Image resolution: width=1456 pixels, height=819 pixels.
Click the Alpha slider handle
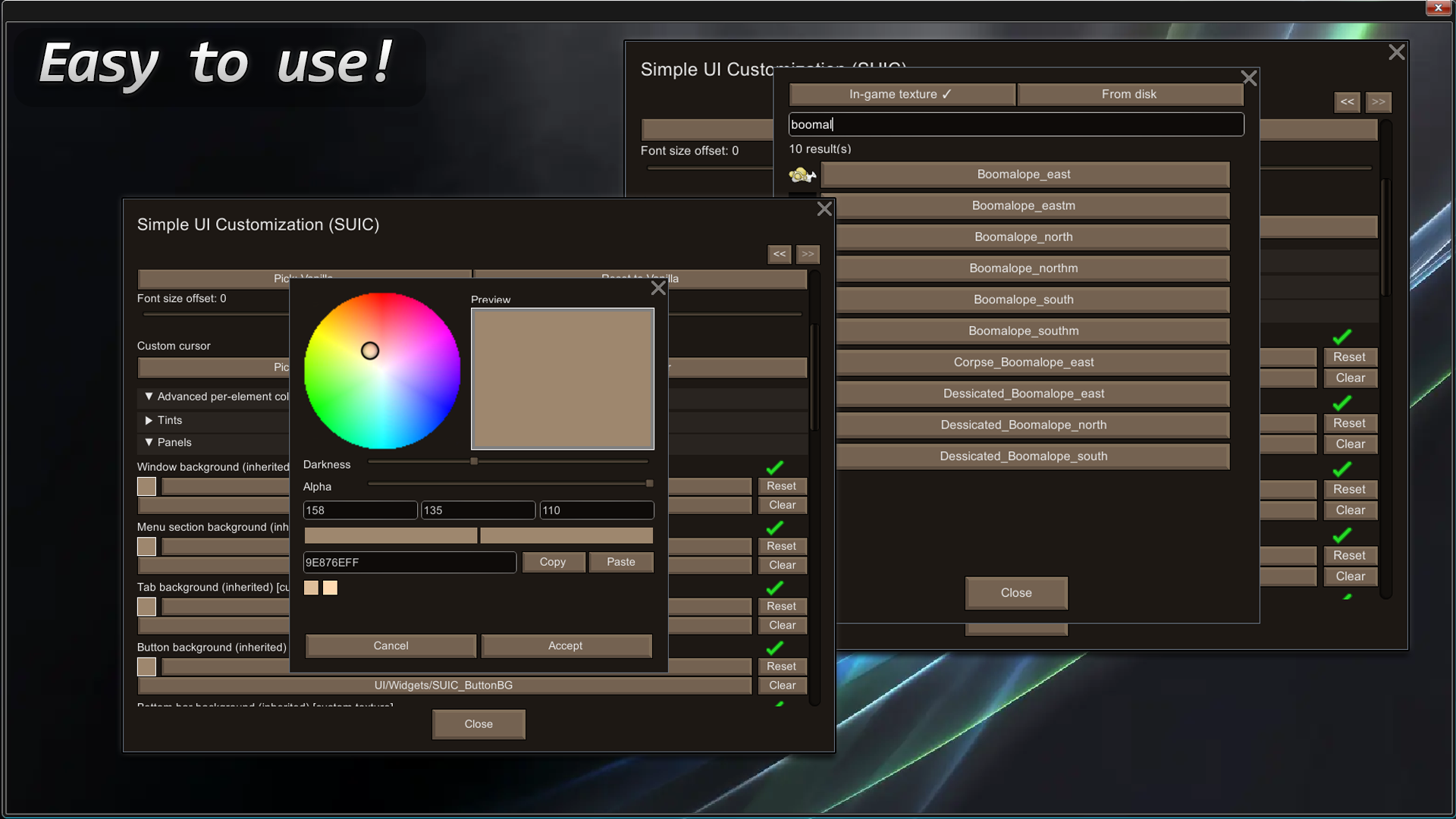(x=650, y=483)
